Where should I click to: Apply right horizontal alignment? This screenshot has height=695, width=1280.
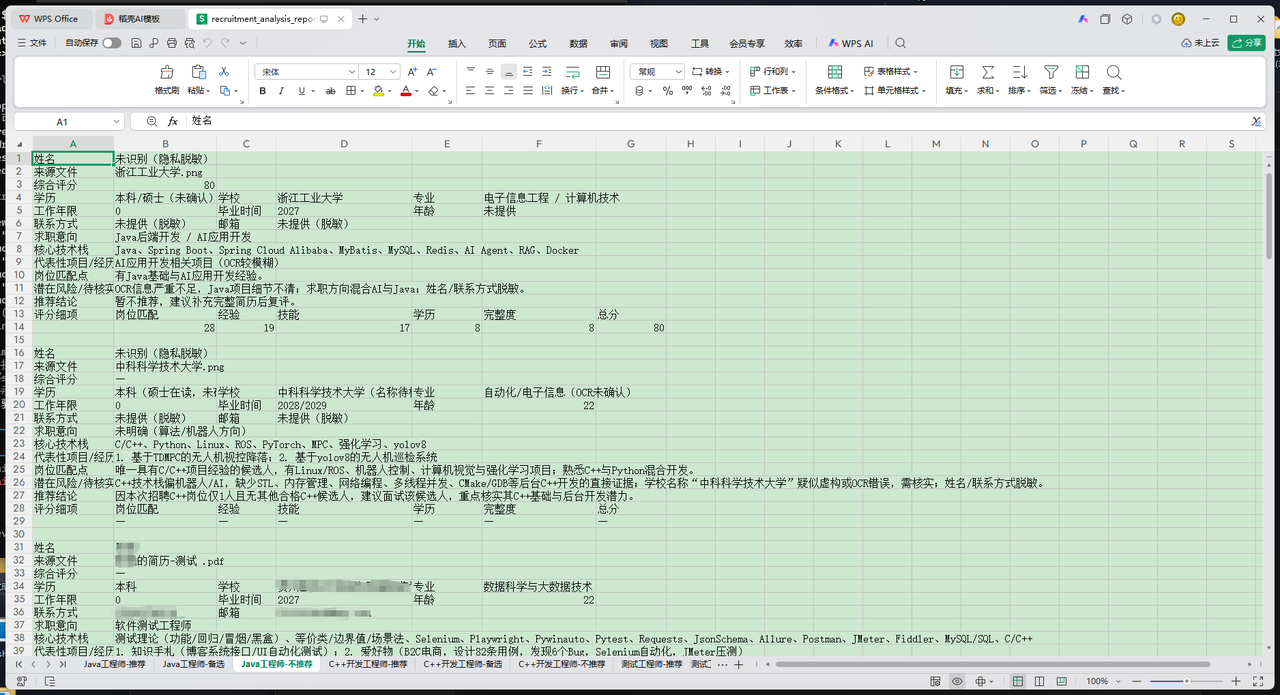point(509,91)
